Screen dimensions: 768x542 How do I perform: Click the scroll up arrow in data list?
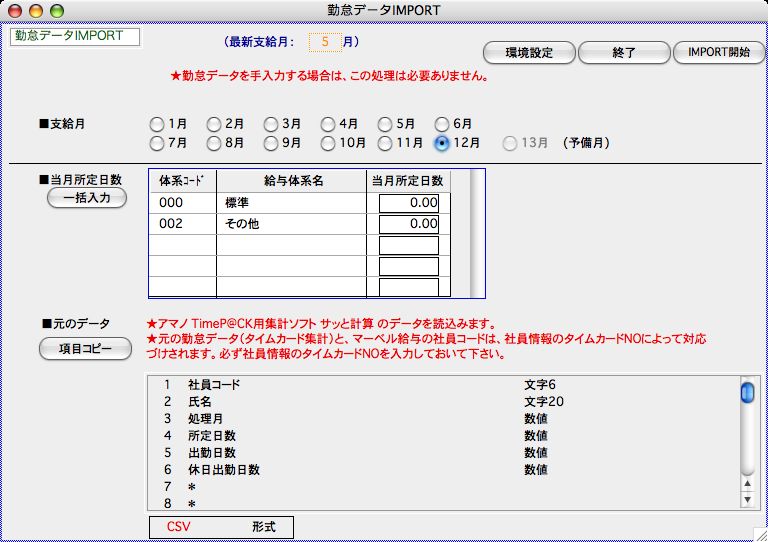[747, 482]
